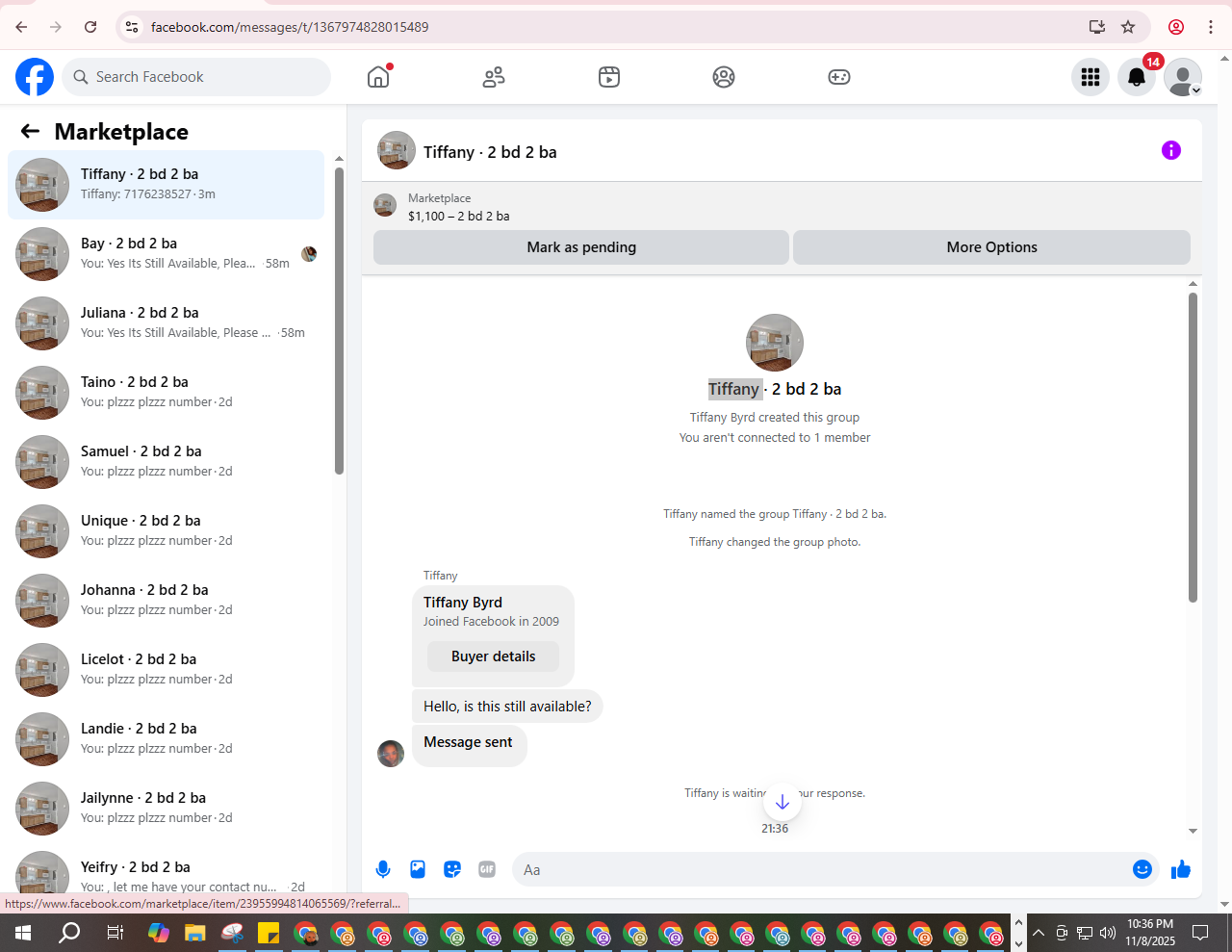The width and height of the screenshot is (1232, 952).
Task: Open Buyer details for Tiffany Byrd
Action: coord(493,656)
